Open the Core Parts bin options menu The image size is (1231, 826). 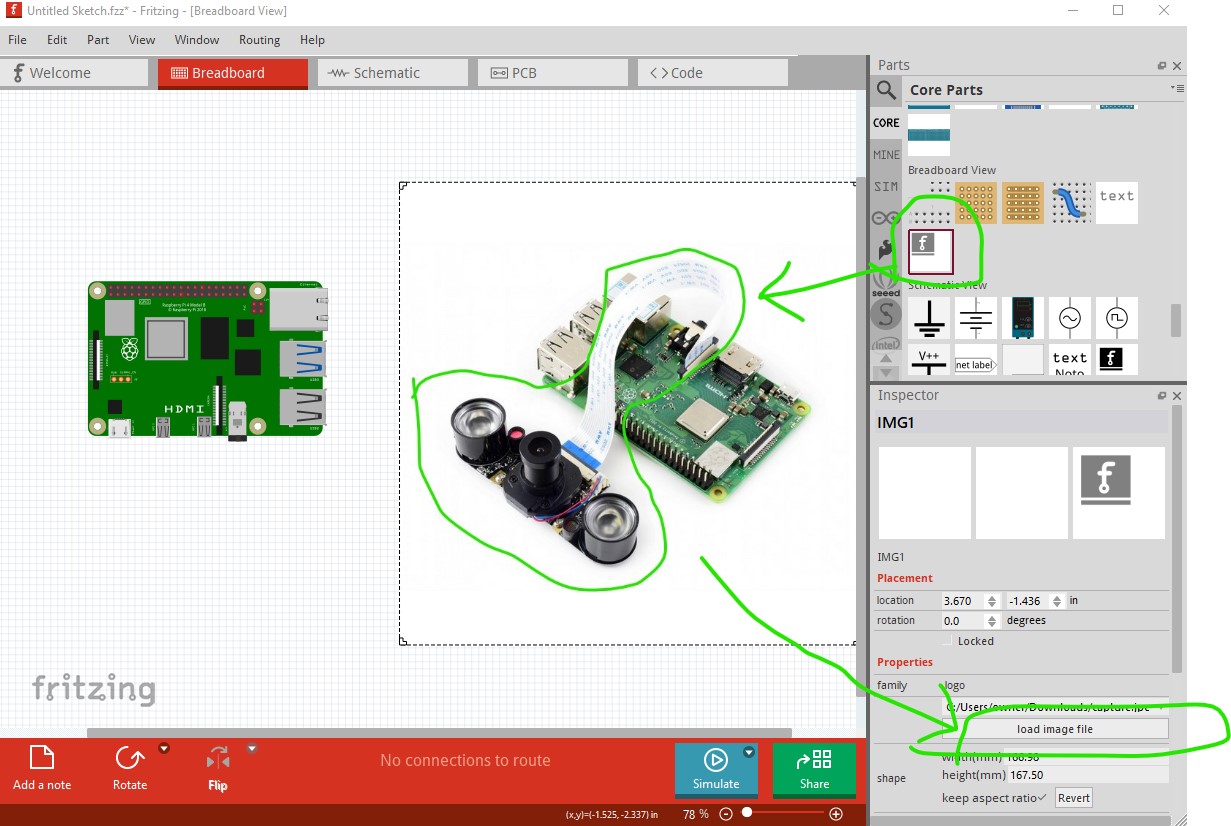pos(1176,89)
